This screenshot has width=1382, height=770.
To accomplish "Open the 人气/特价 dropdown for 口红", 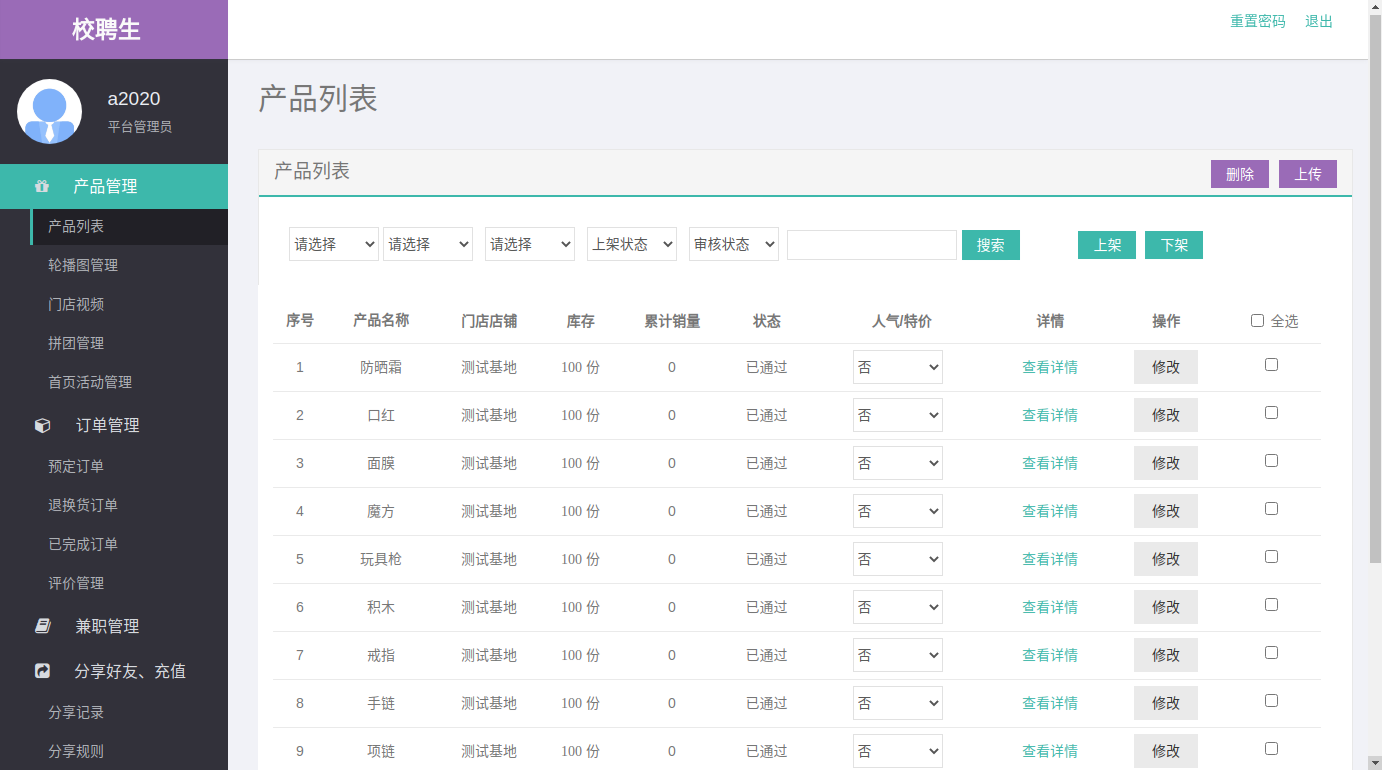I will [897, 415].
